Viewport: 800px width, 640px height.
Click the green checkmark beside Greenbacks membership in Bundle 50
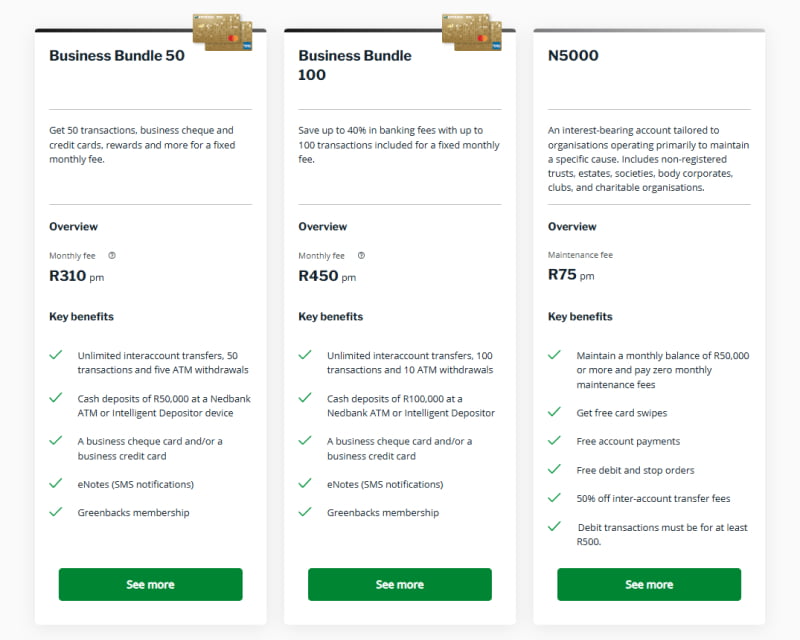click(56, 511)
